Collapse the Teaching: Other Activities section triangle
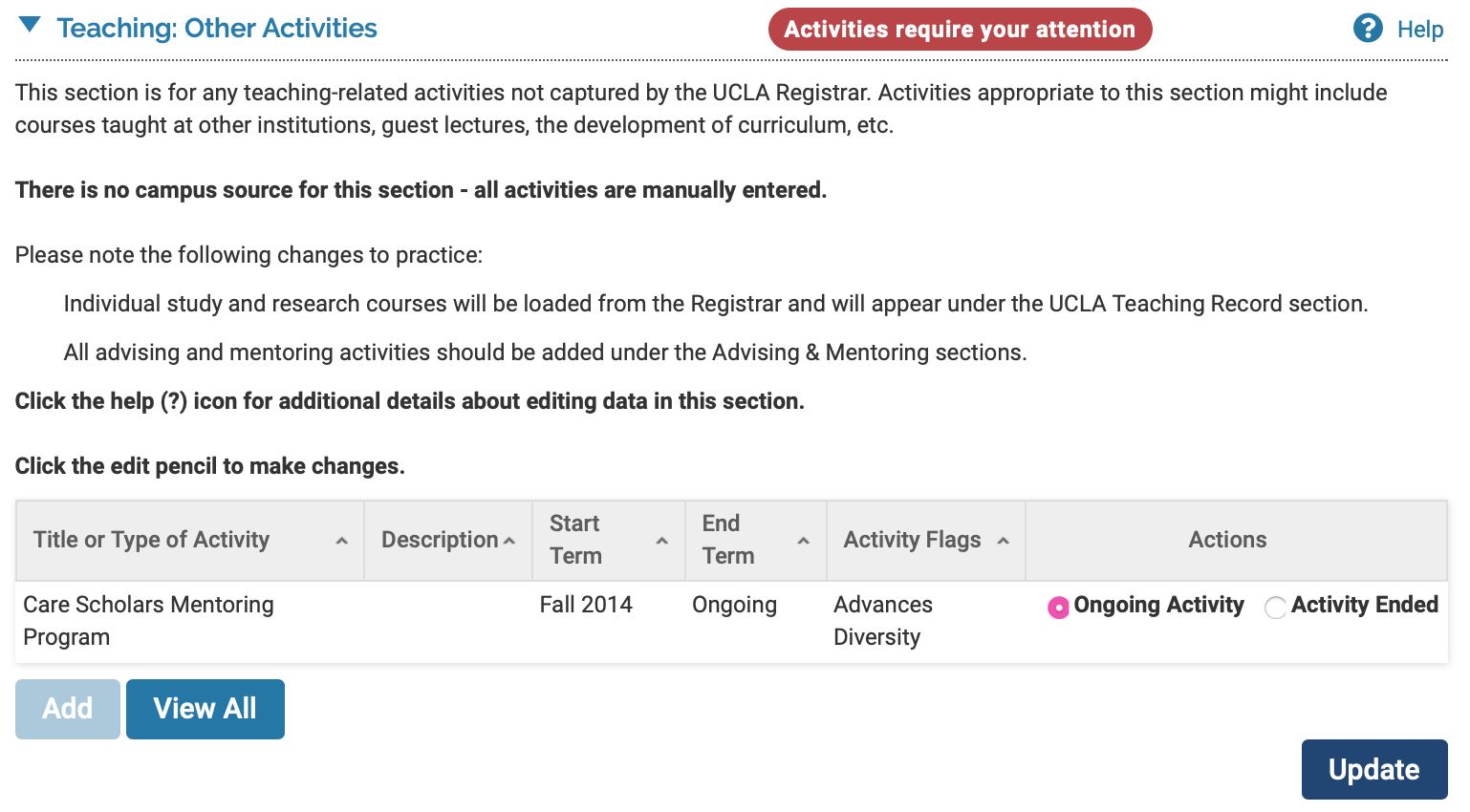This screenshot has width=1470, height=812. tap(31, 26)
